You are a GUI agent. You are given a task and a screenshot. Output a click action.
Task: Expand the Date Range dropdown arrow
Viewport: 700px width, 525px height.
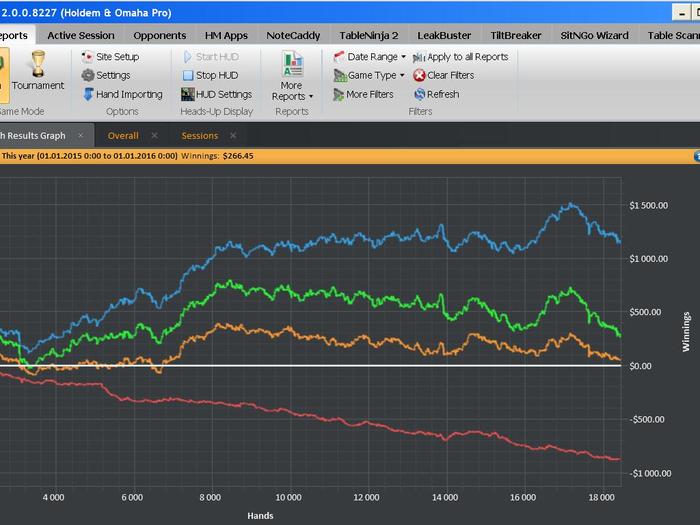403,57
